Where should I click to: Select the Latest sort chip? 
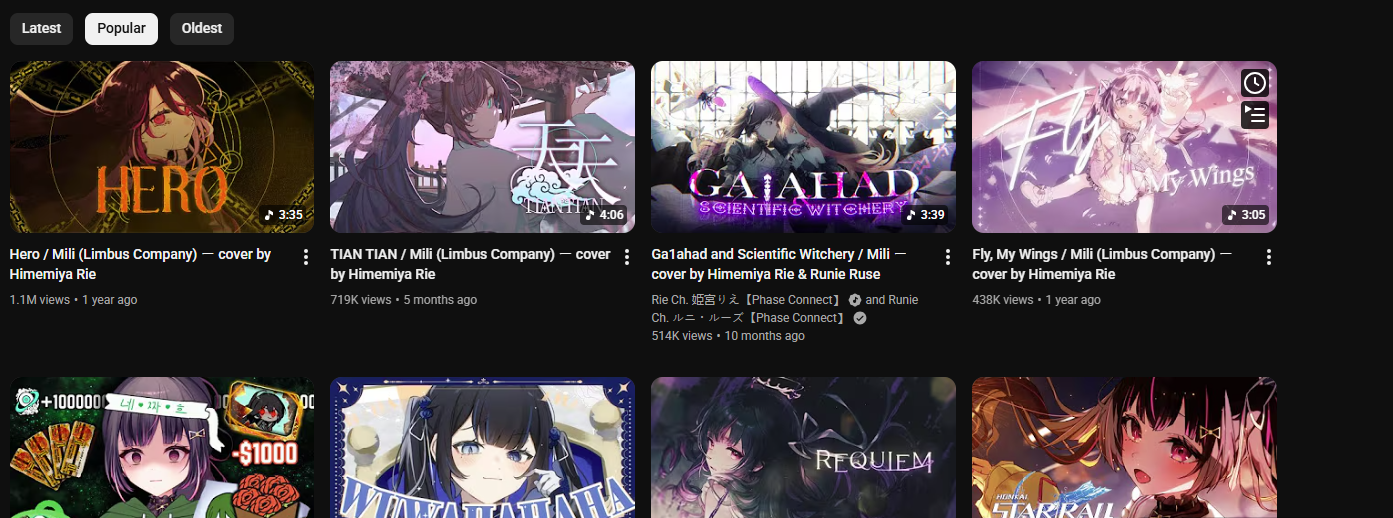coord(41,28)
